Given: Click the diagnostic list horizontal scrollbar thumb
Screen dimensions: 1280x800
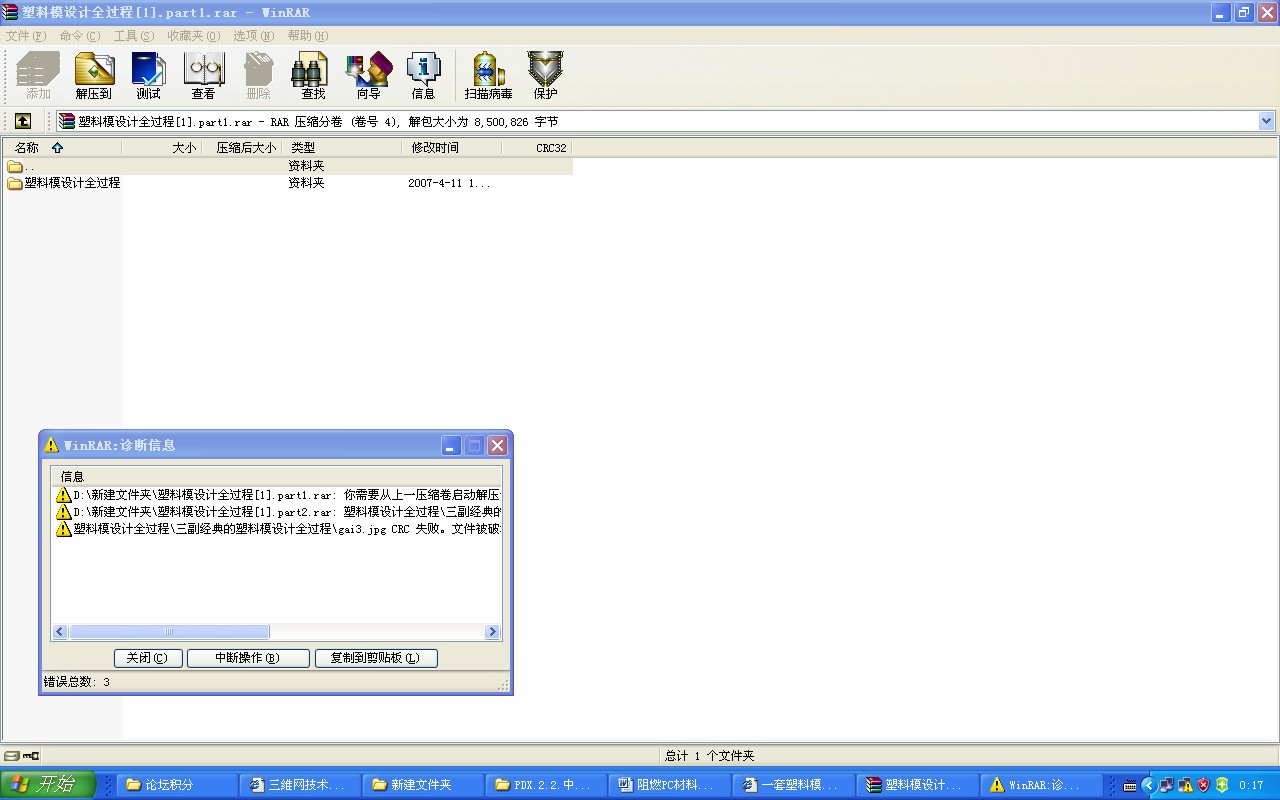Looking at the screenshot, I should click(x=169, y=632).
